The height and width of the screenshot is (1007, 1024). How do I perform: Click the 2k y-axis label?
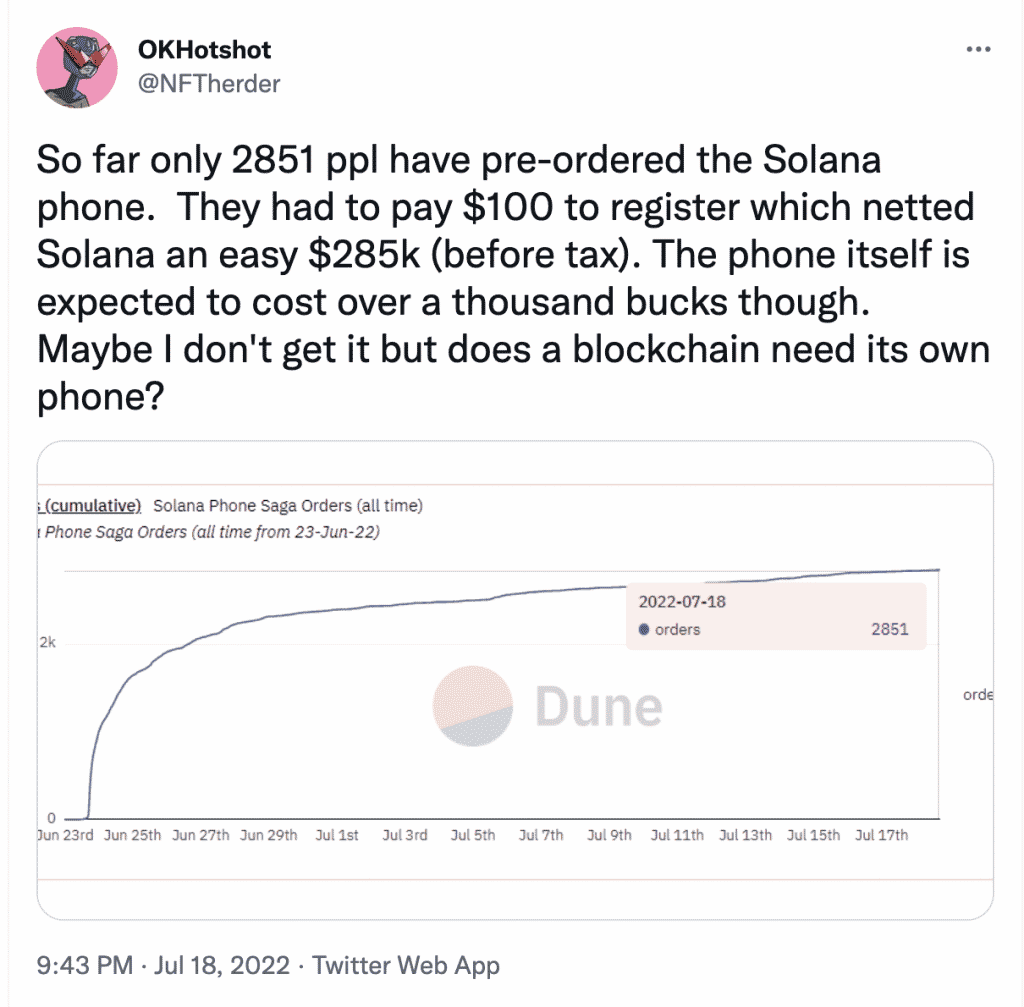point(48,643)
